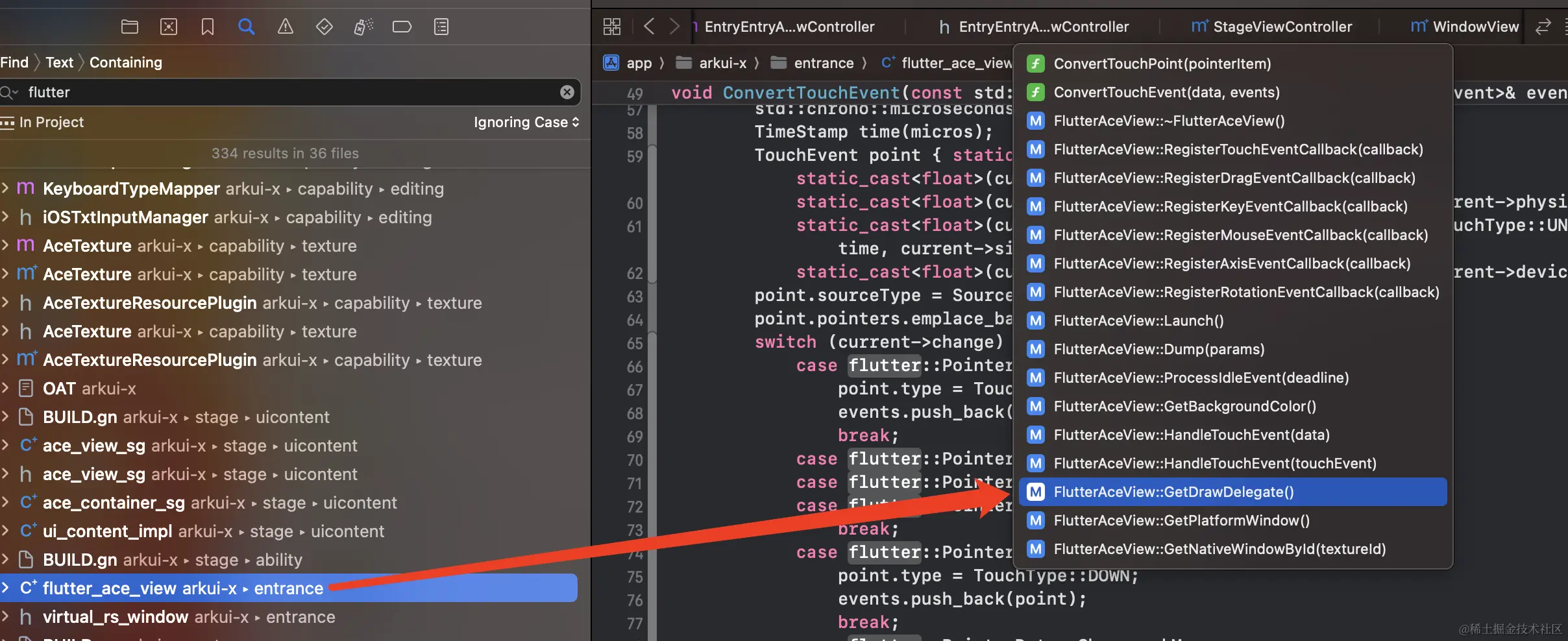Jump to FlutterAceView::Dump(params) method

click(1233, 349)
